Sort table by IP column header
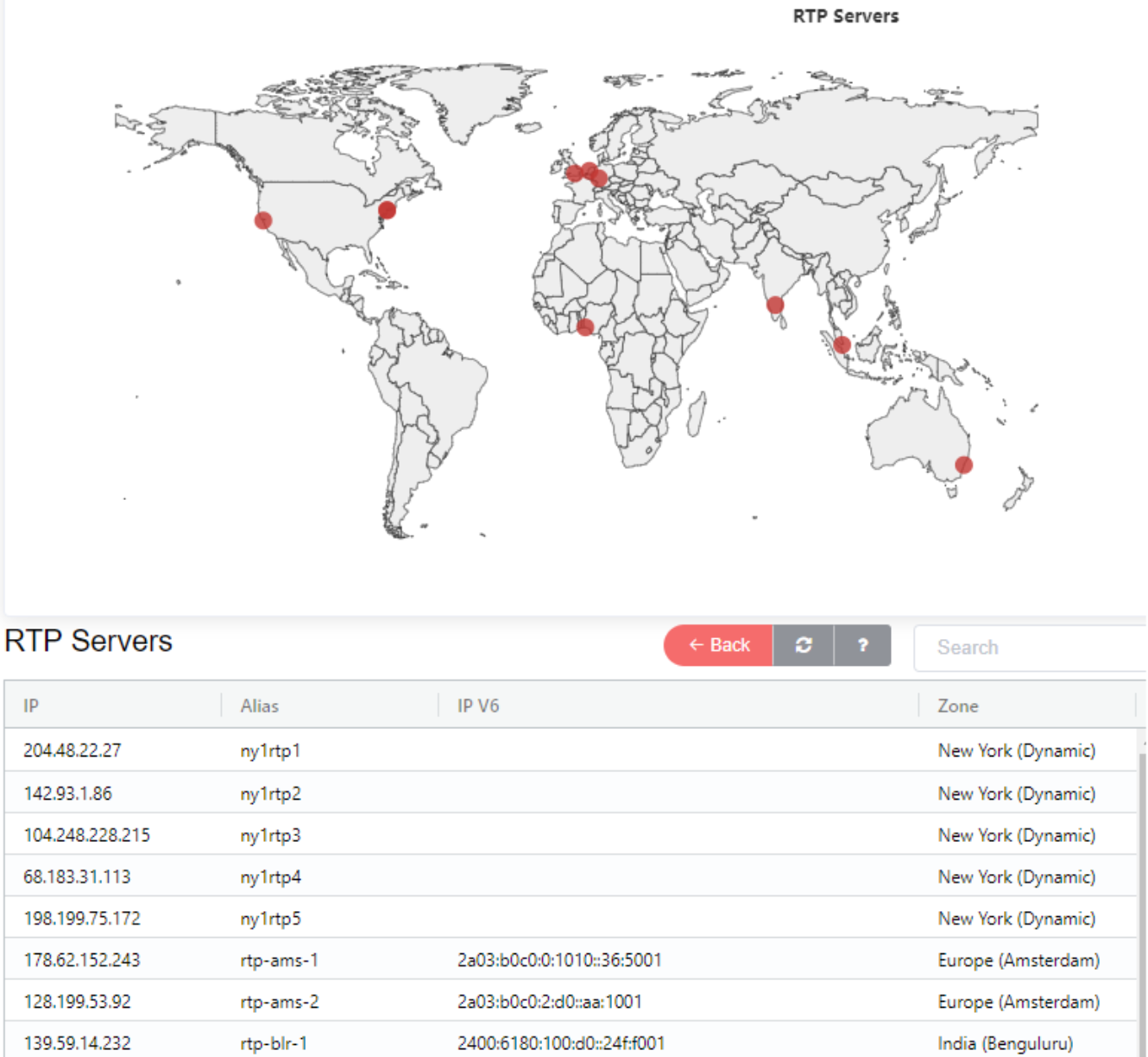 pyautogui.click(x=31, y=706)
